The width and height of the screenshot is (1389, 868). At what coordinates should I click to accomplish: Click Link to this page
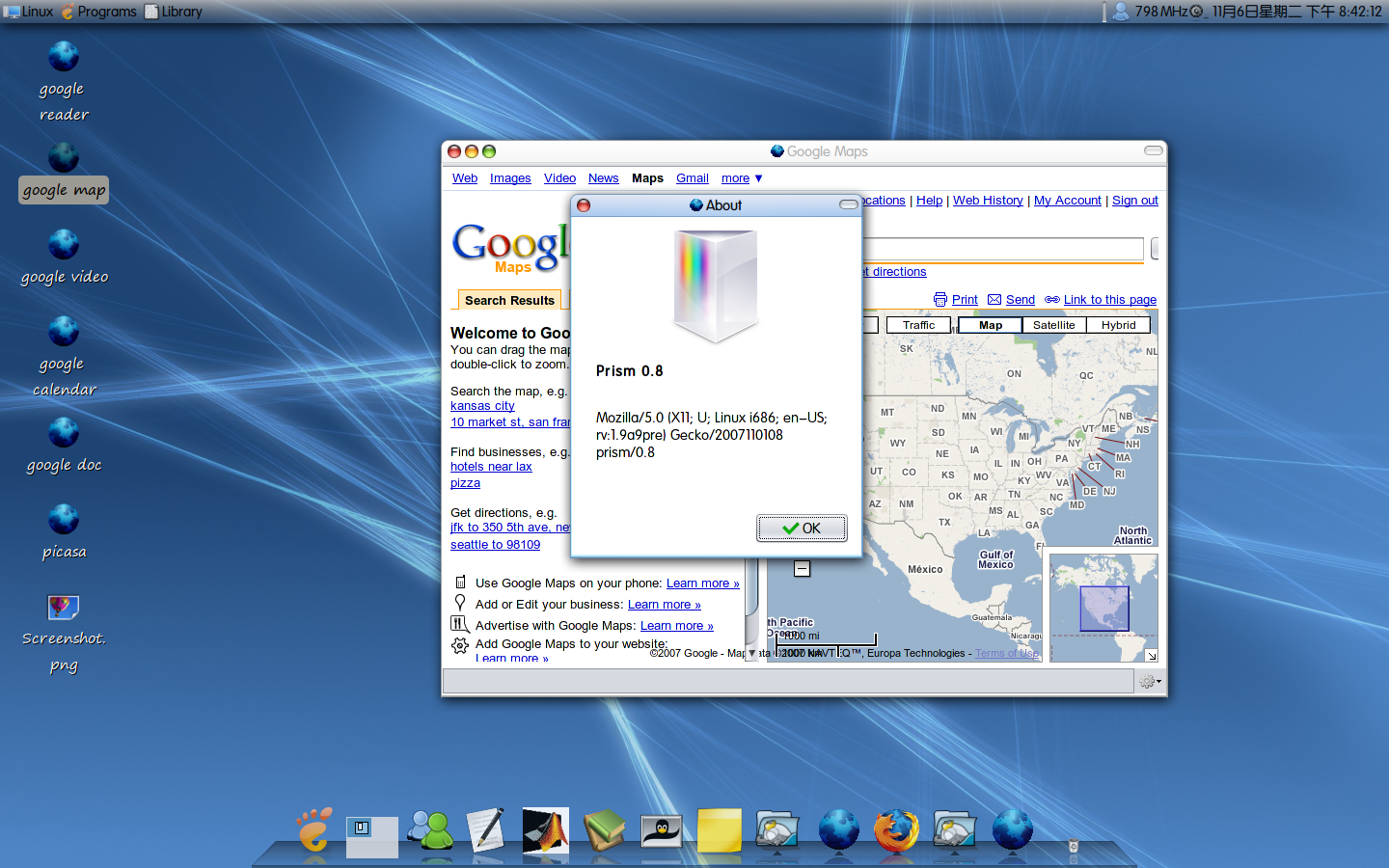pos(1110,300)
